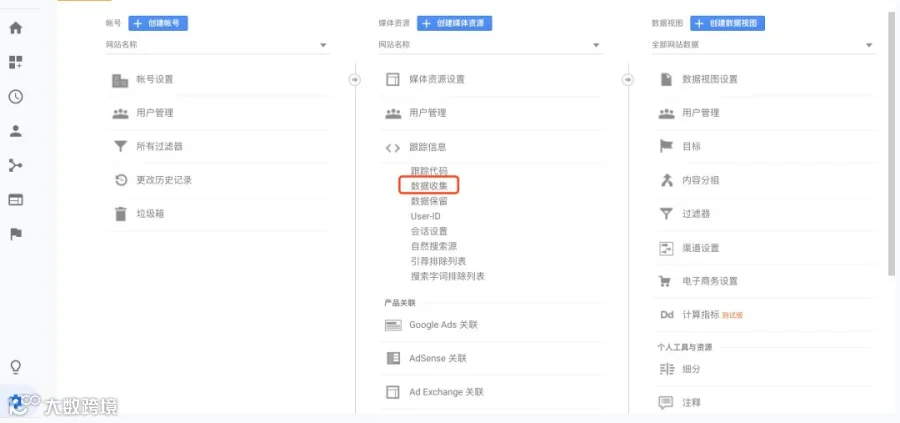Open 用户管理 in the 媒体资源 column

[x=428, y=113]
